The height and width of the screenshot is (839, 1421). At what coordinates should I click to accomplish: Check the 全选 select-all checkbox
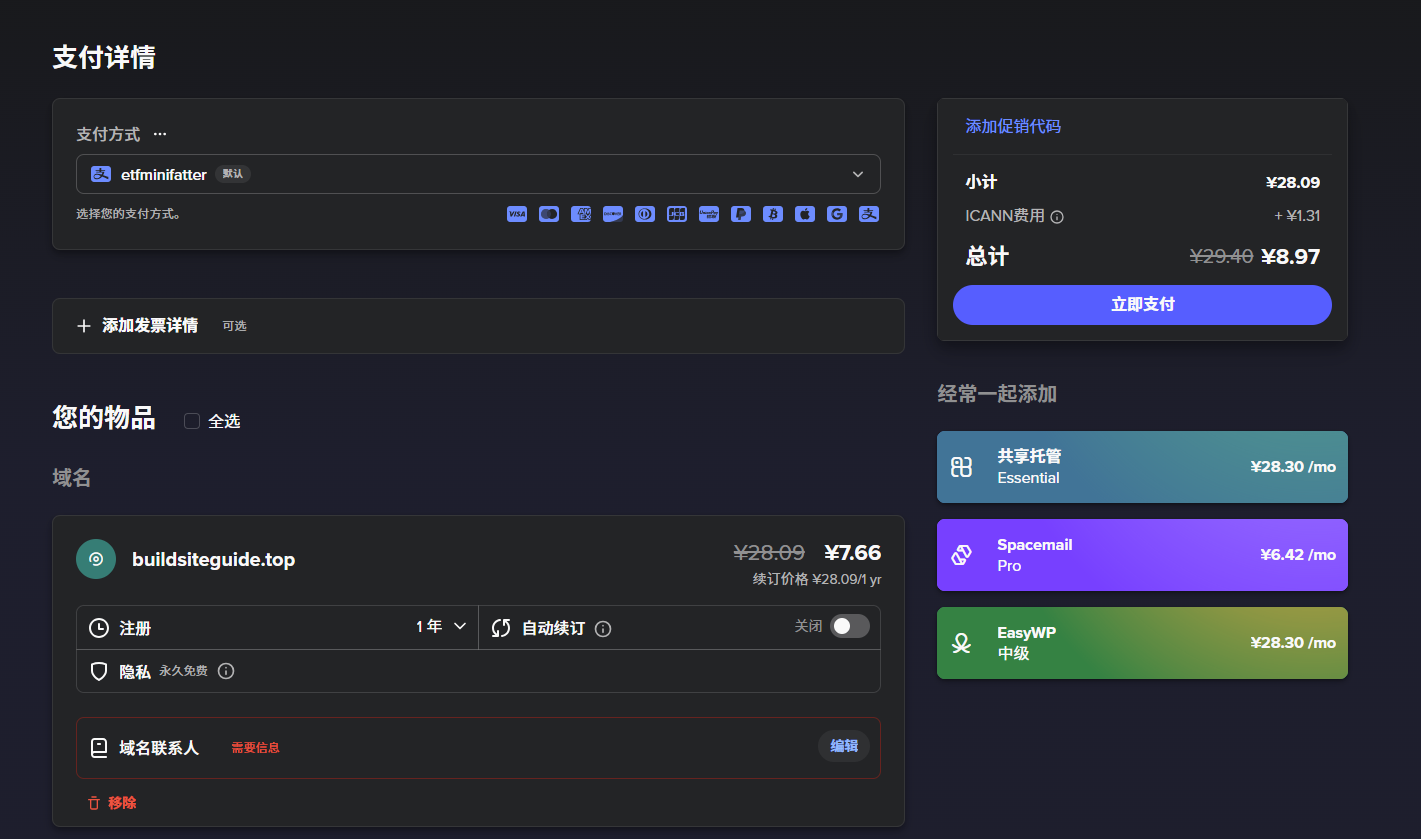point(192,421)
